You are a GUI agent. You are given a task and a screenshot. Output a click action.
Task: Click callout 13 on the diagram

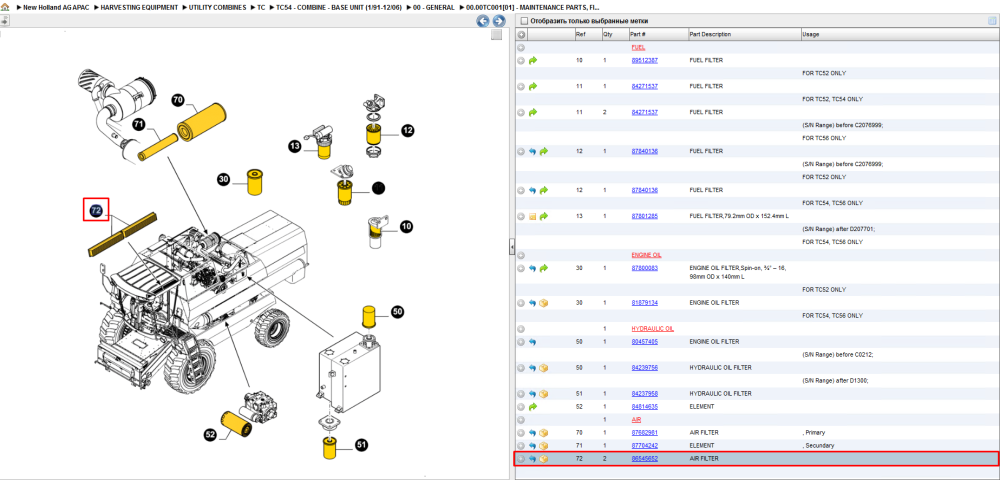point(294,147)
